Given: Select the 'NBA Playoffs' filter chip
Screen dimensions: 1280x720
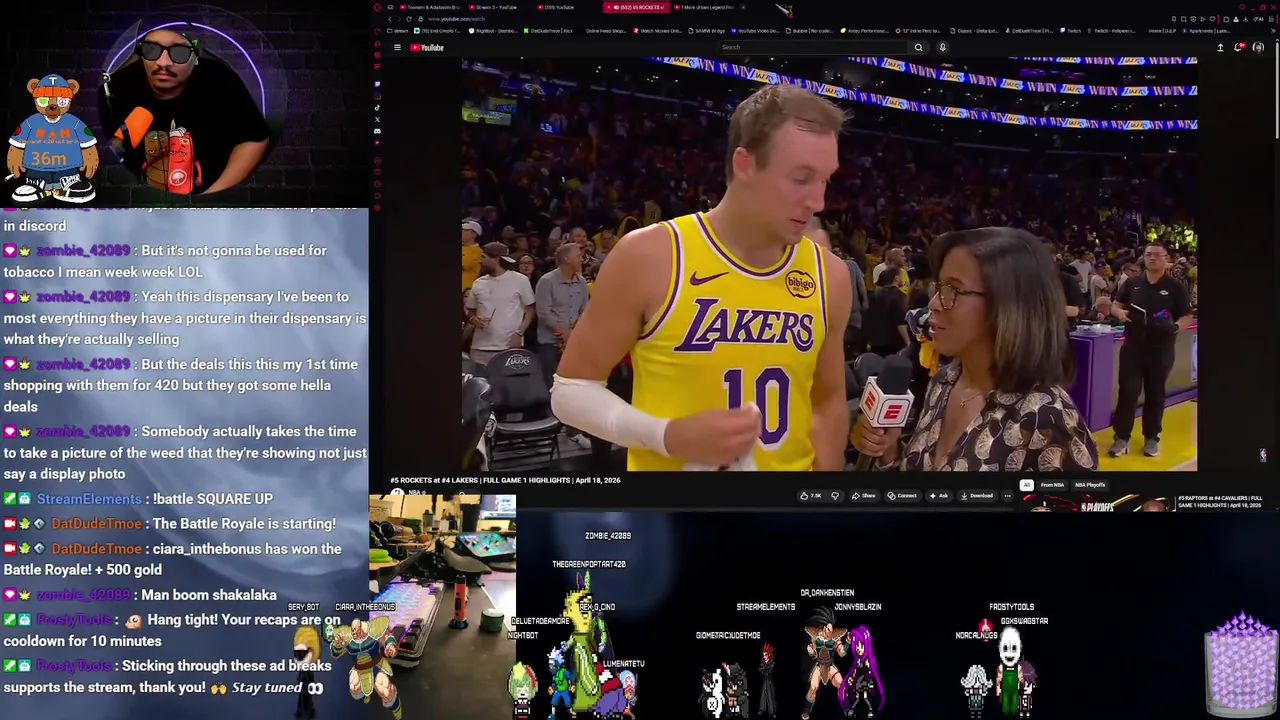Looking at the screenshot, I should (x=1090, y=485).
